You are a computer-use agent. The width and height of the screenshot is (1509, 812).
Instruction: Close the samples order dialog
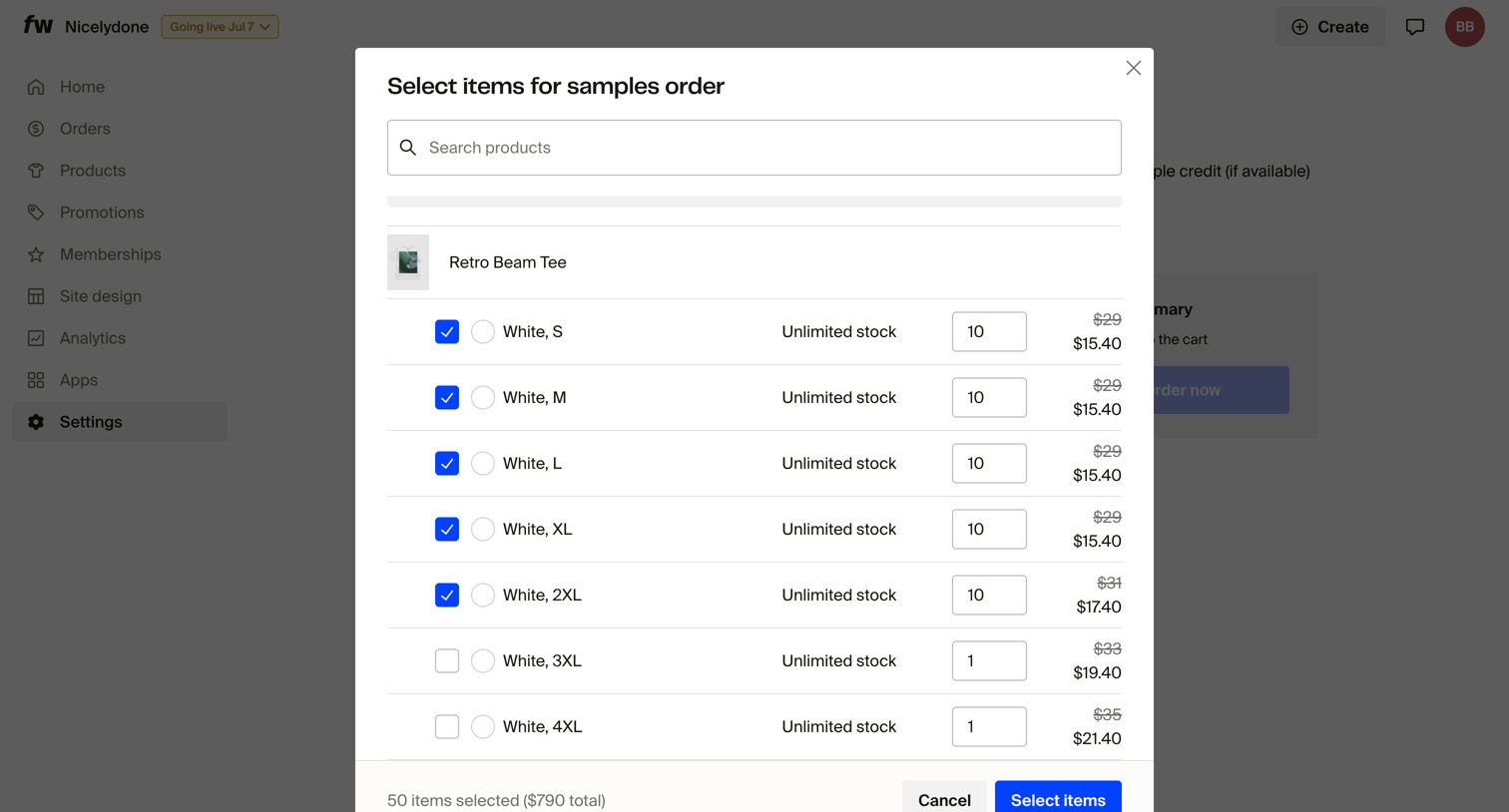point(1134,68)
